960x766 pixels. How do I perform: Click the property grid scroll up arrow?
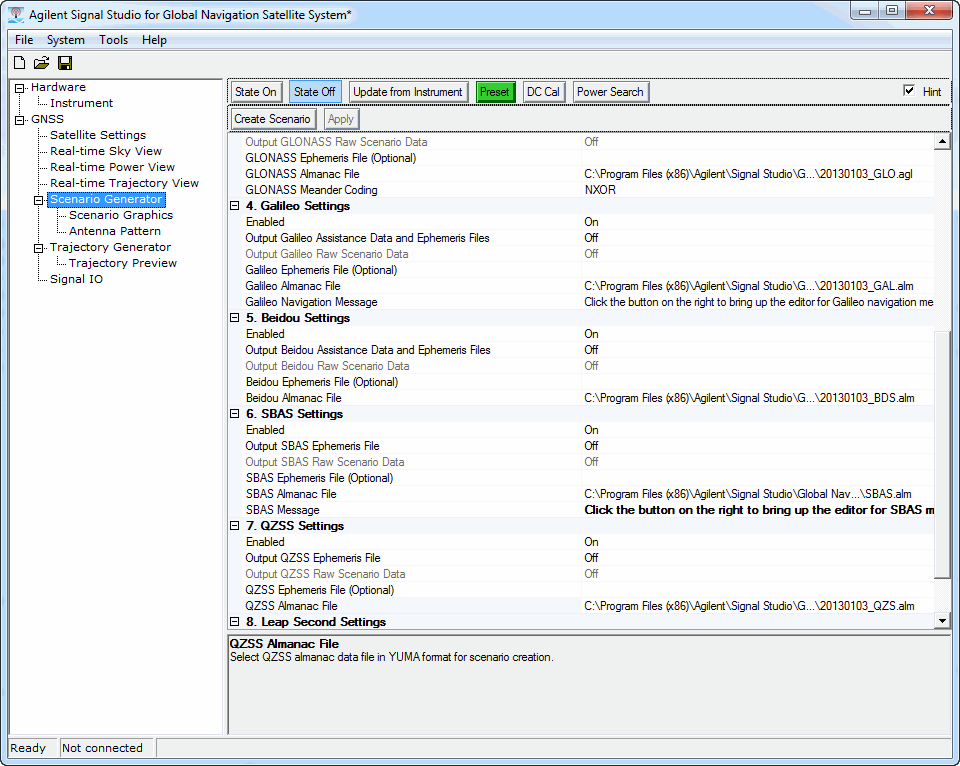(x=942, y=141)
